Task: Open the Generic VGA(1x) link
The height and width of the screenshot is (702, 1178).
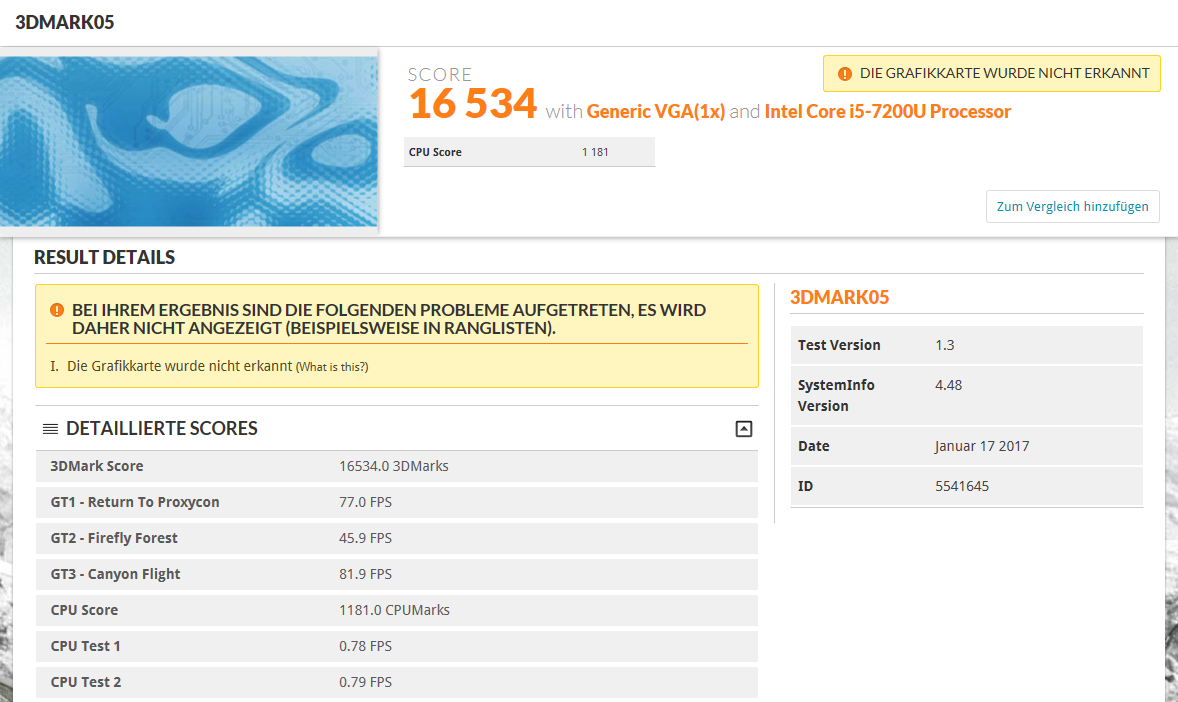Action: 655,111
